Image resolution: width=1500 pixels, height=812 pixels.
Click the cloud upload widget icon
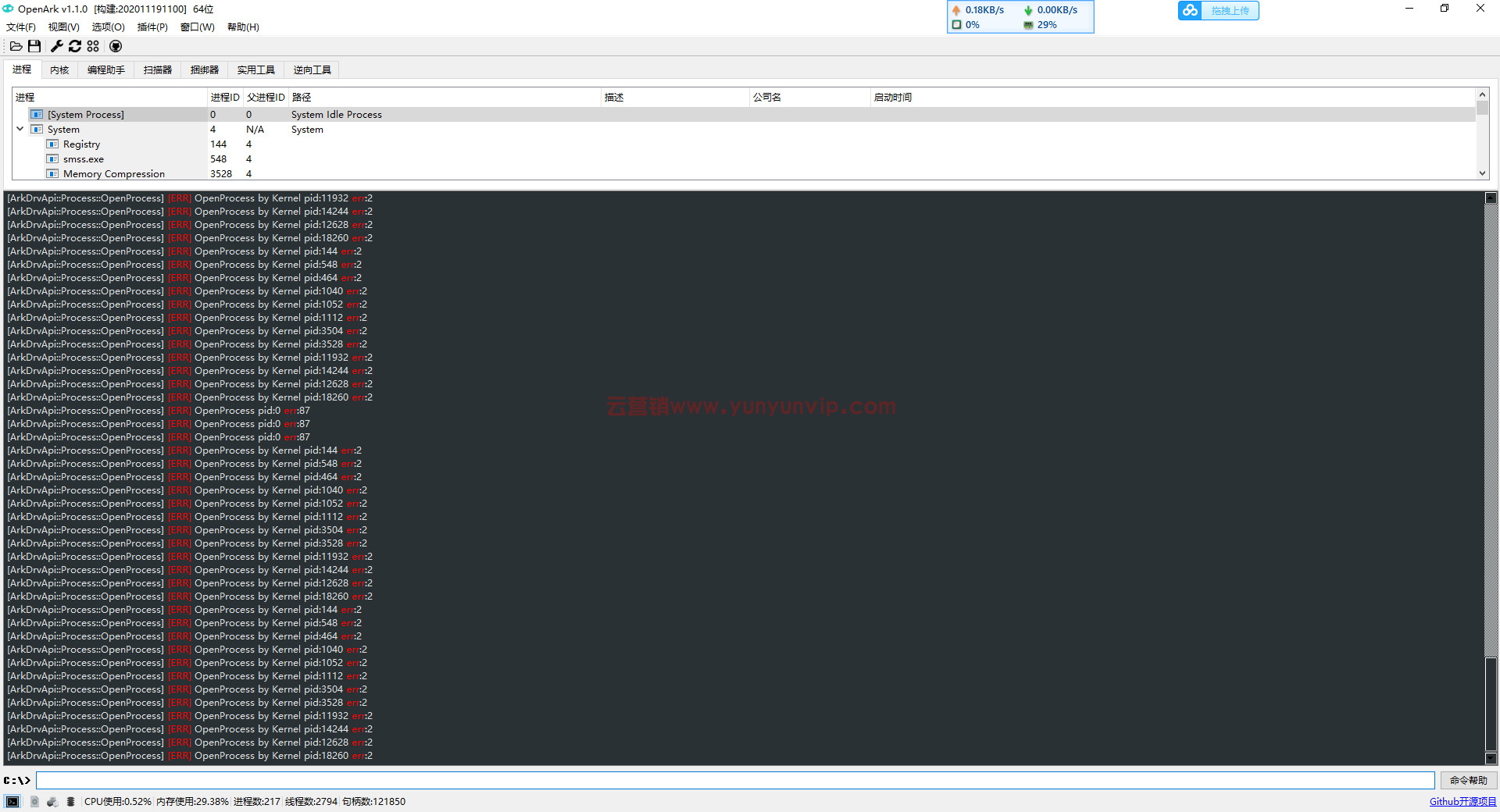(1190, 10)
